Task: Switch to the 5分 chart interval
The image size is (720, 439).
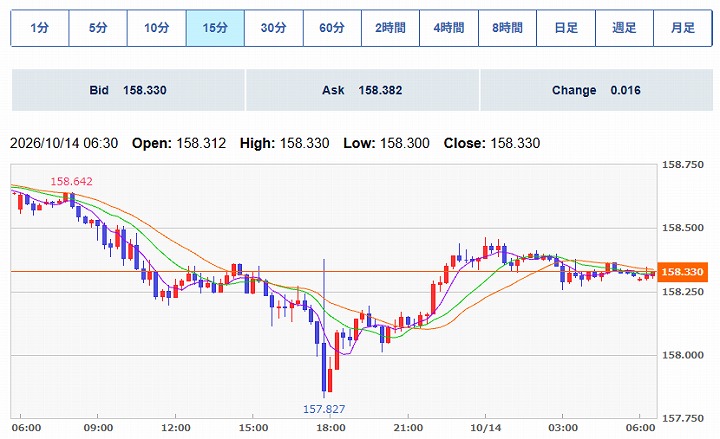Action: click(98, 28)
